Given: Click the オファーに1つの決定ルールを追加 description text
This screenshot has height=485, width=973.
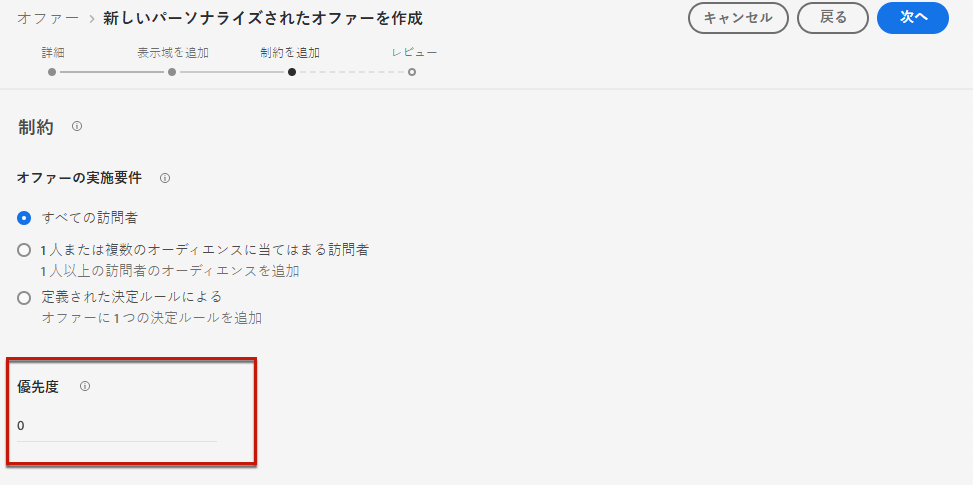Looking at the screenshot, I should click(151, 319).
